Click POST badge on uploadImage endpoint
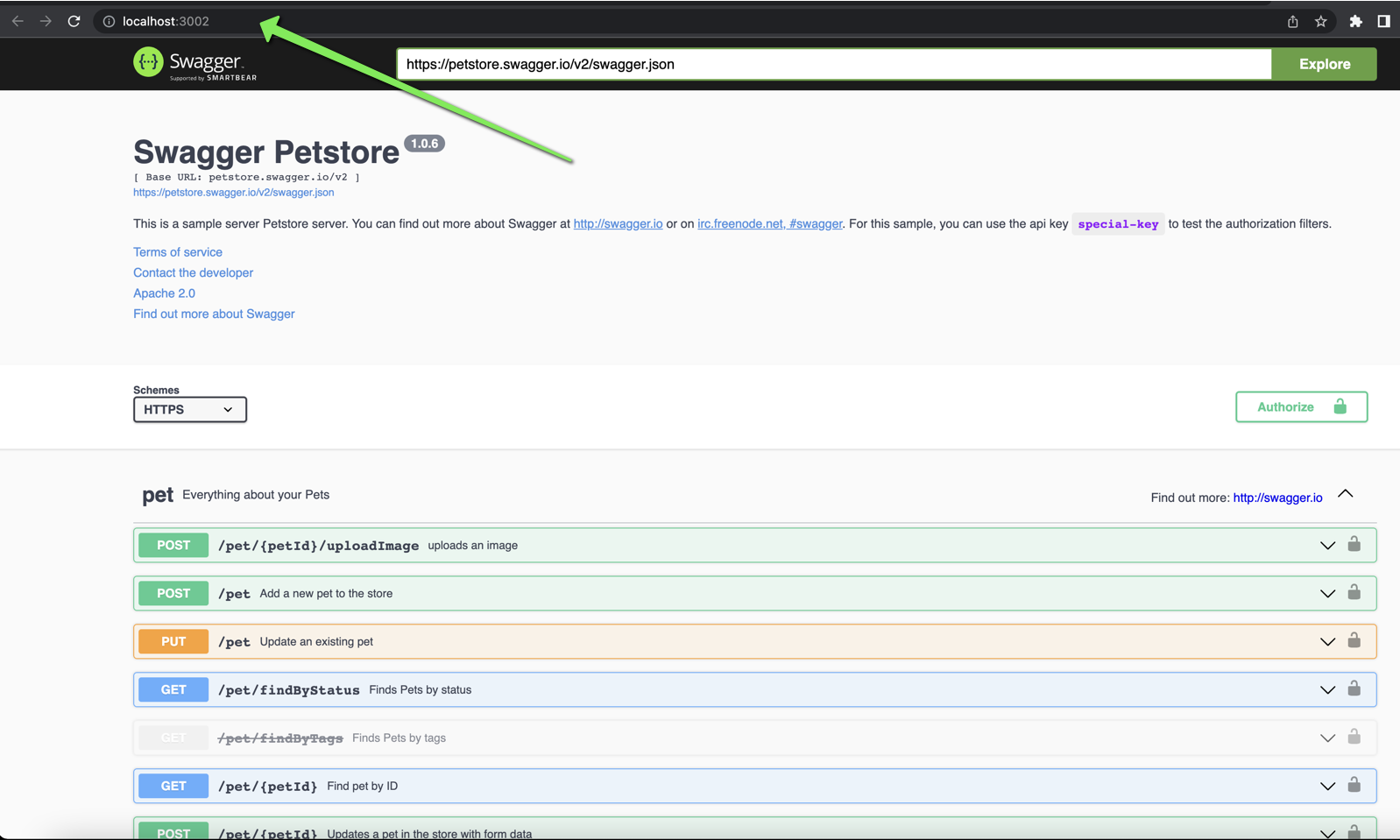 click(x=173, y=545)
